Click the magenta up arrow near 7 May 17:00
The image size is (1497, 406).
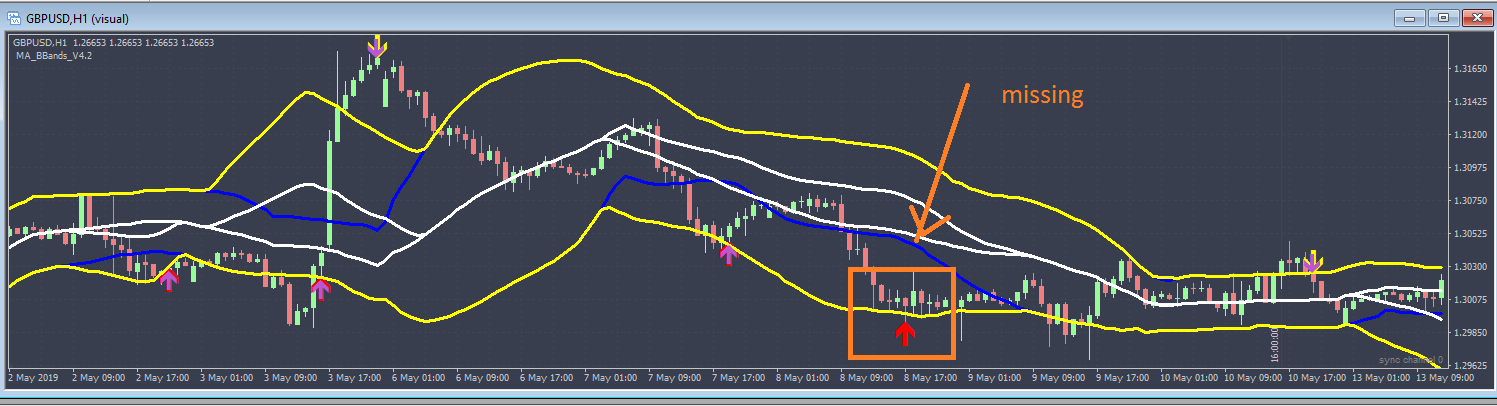click(x=728, y=252)
